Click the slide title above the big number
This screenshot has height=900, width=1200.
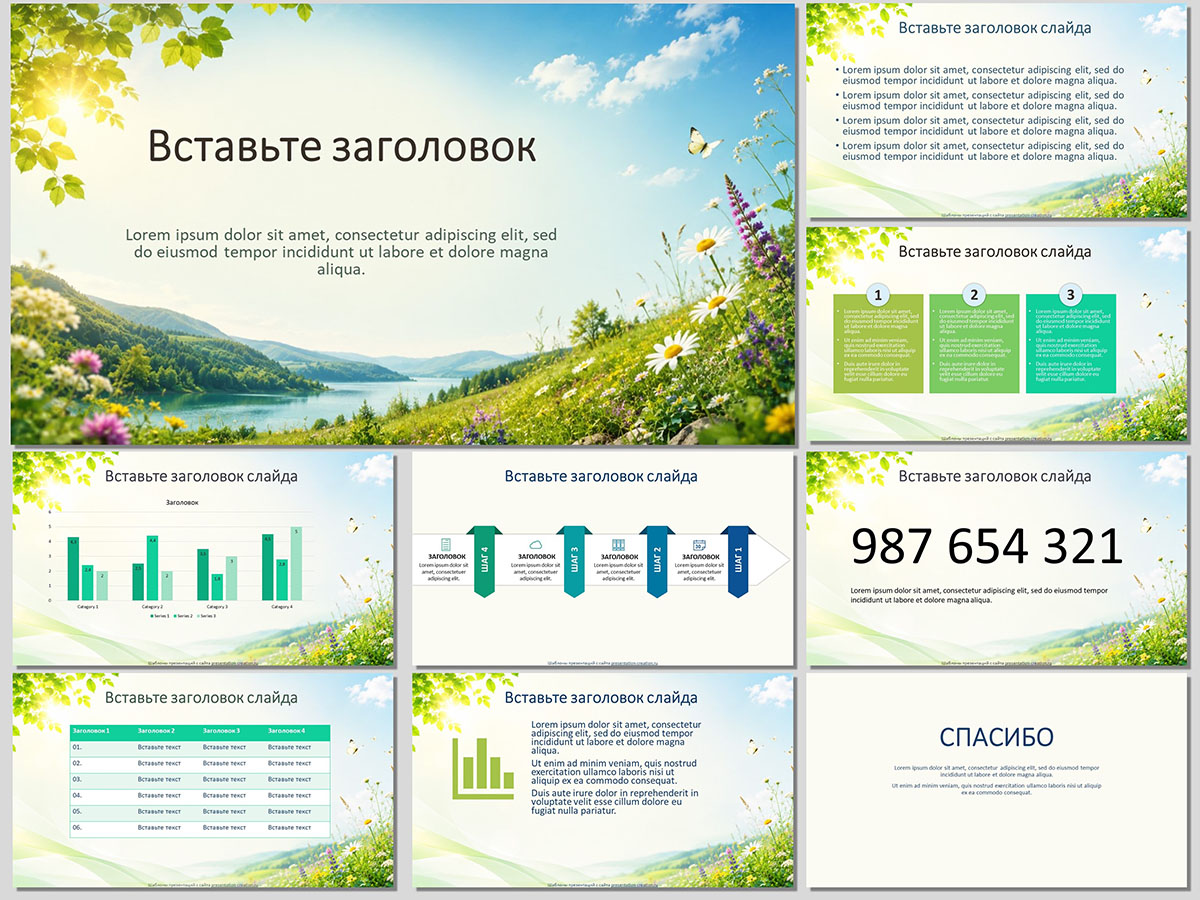995,476
